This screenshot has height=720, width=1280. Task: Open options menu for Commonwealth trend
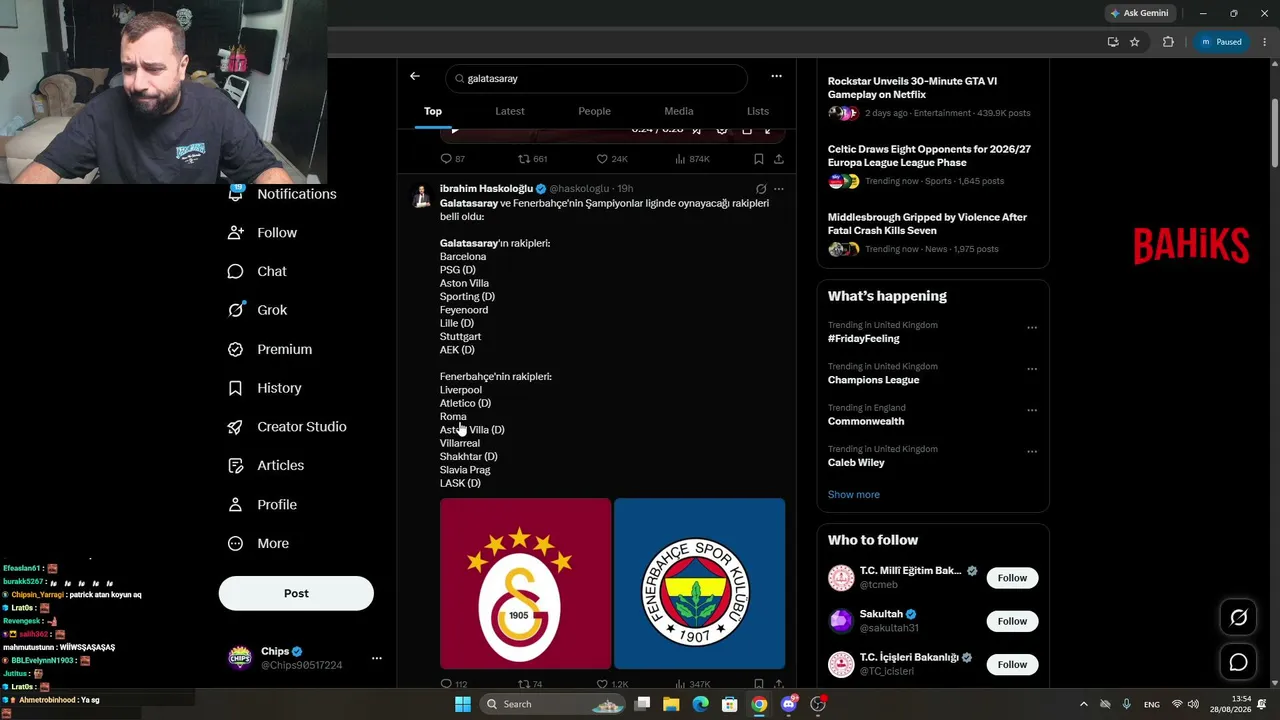(1032, 410)
